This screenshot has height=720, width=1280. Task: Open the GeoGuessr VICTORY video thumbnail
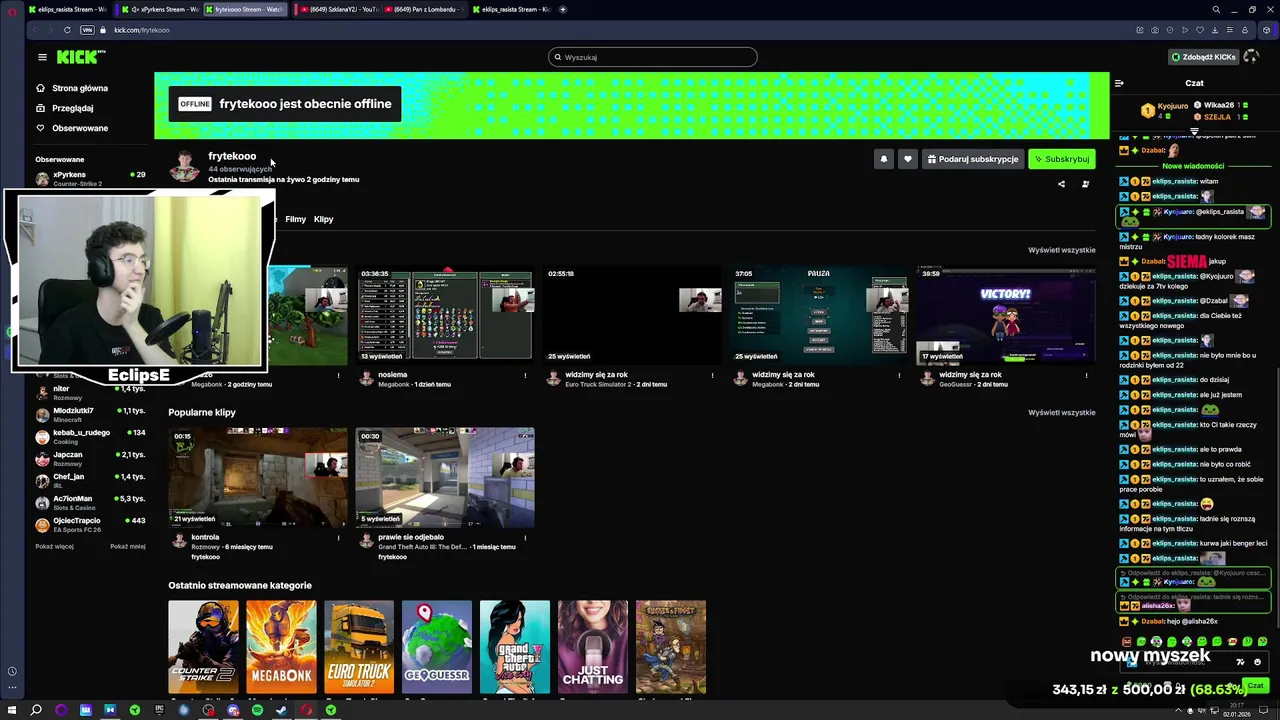pos(1006,313)
